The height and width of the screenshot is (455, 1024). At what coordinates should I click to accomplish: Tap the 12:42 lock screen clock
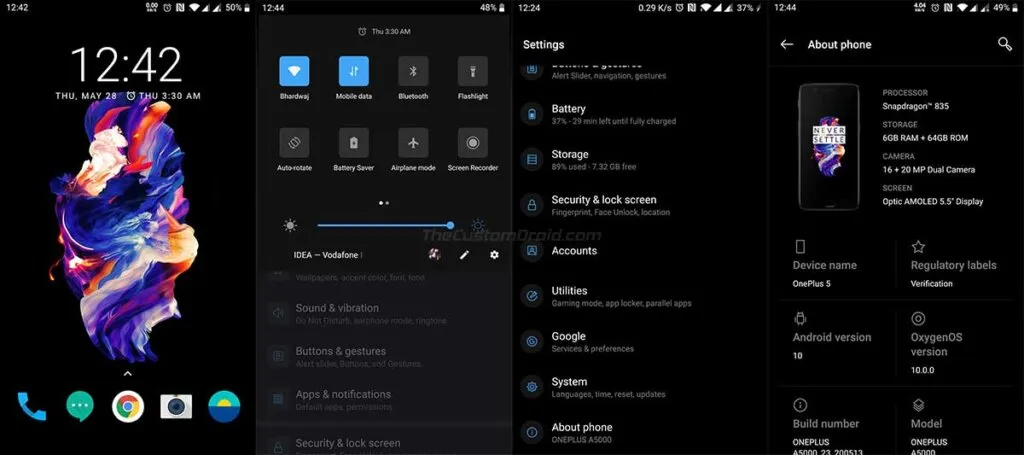[x=126, y=65]
